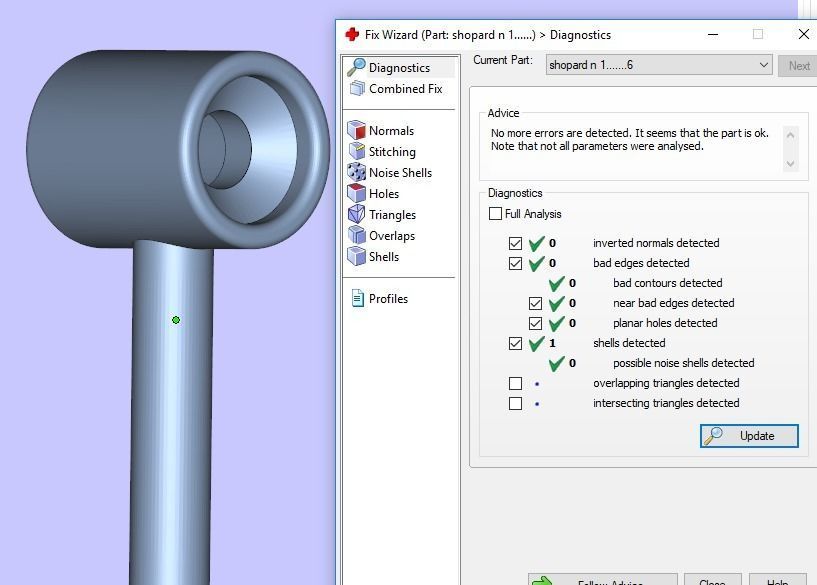
Task: Click the Help button
Action: tap(777, 580)
